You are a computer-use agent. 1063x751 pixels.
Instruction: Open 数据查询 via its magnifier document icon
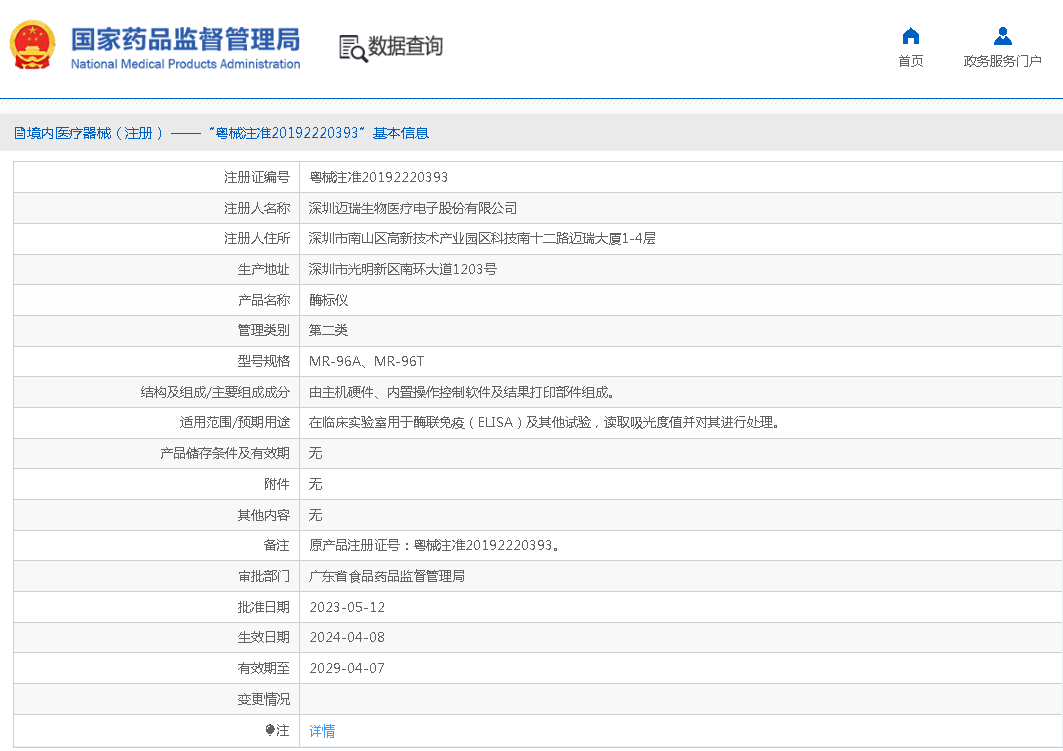[x=352, y=46]
